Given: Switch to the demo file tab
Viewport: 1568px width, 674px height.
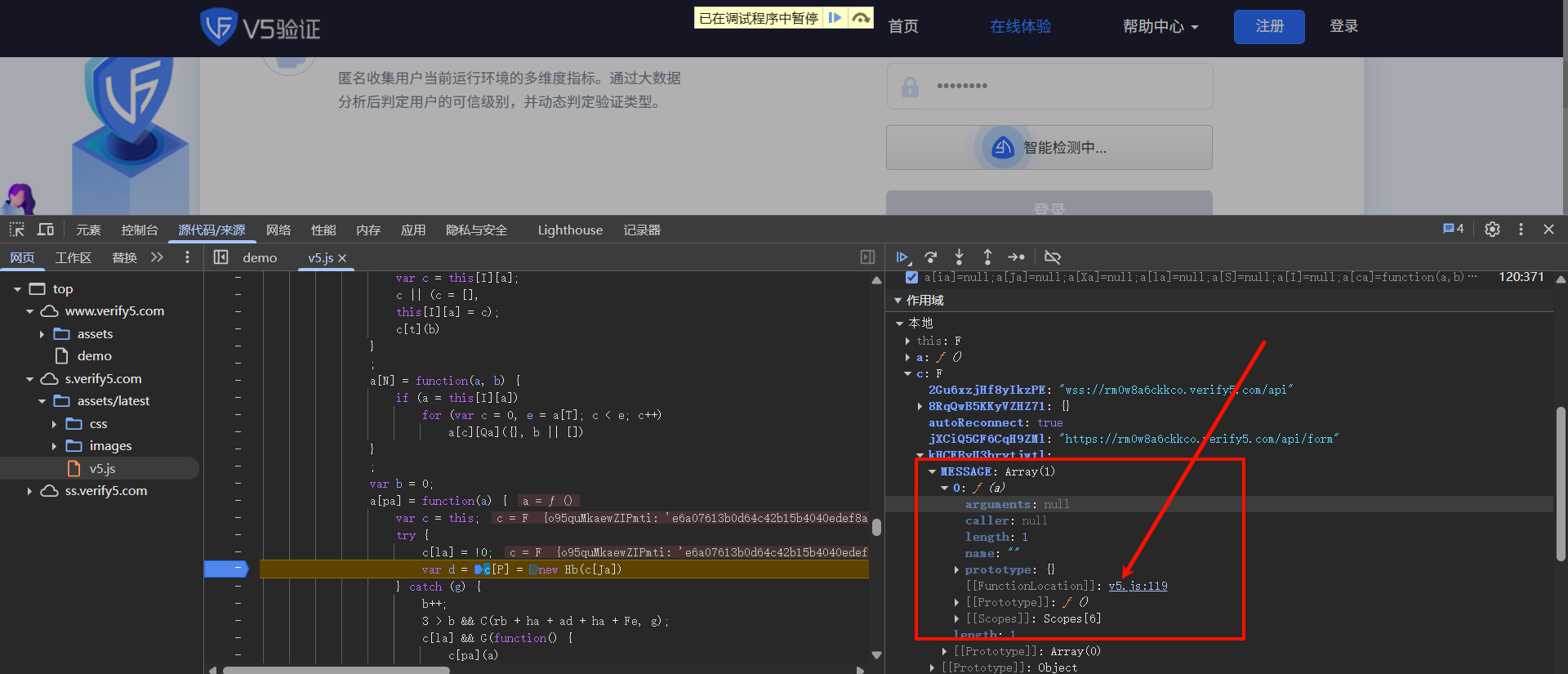Looking at the screenshot, I should 260,257.
